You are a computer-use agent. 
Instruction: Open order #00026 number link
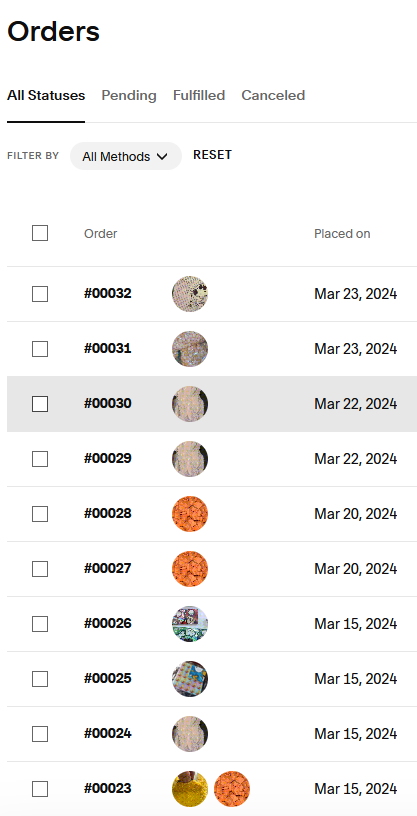[108, 623]
